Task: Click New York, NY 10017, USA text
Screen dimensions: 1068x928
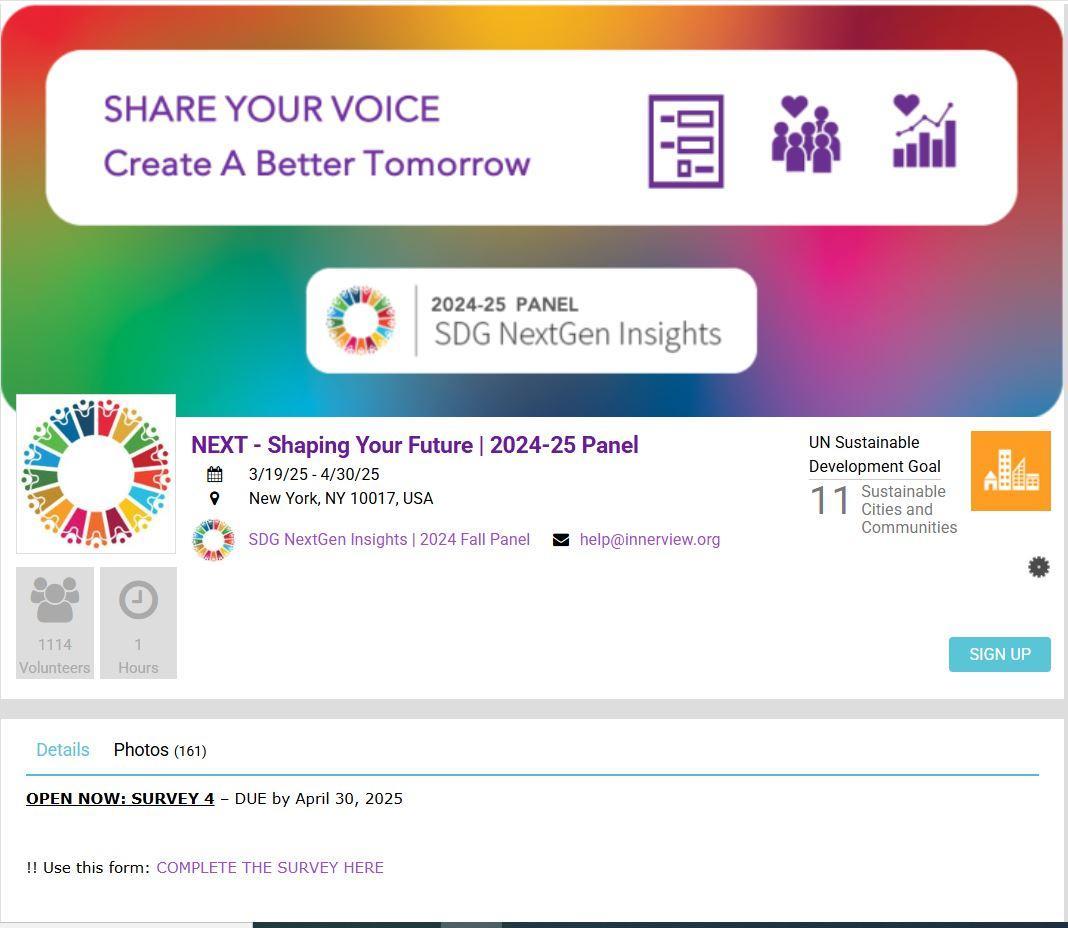Action: tap(341, 499)
